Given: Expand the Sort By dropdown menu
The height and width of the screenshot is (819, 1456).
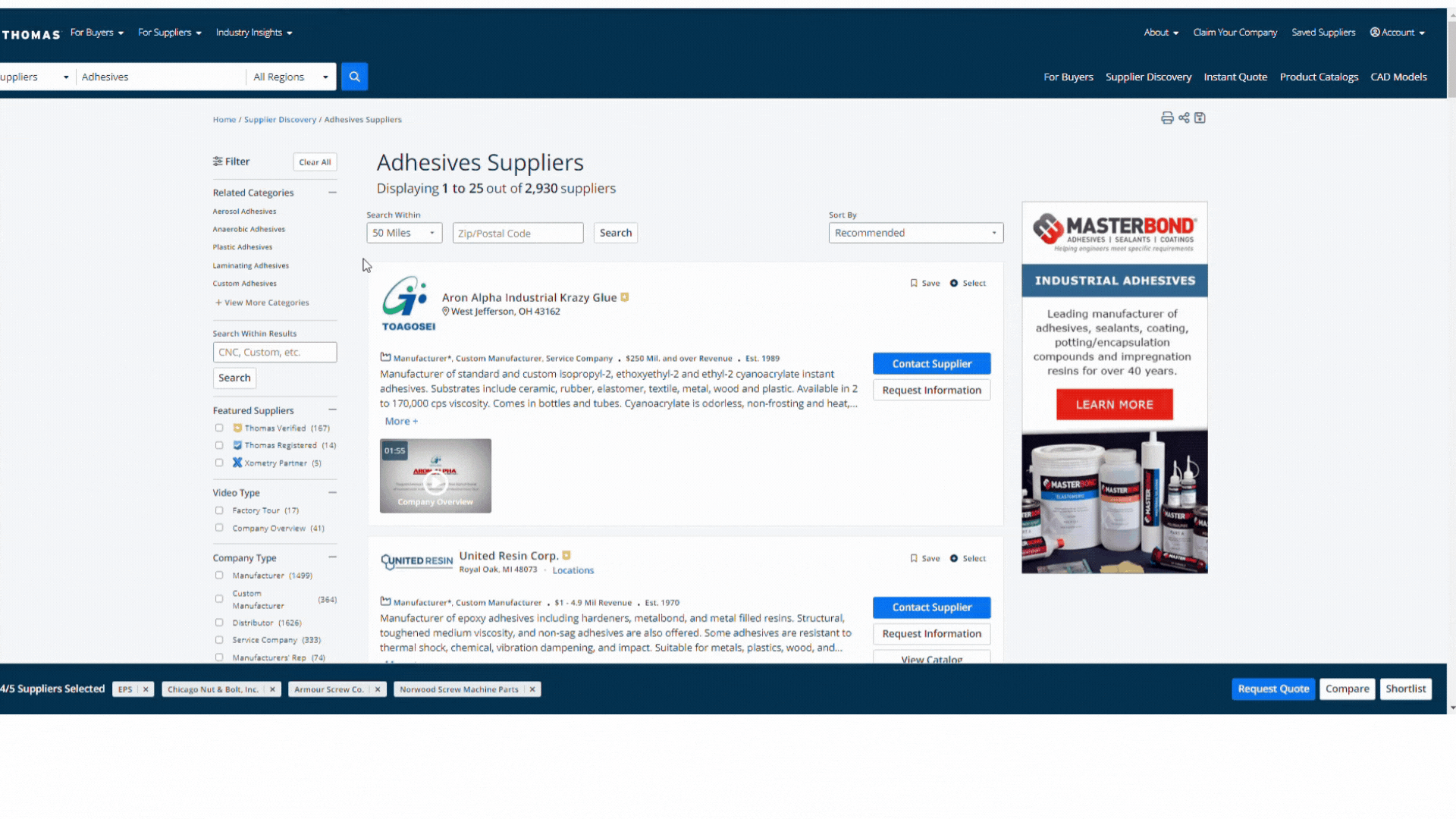Looking at the screenshot, I should coord(914,232).
